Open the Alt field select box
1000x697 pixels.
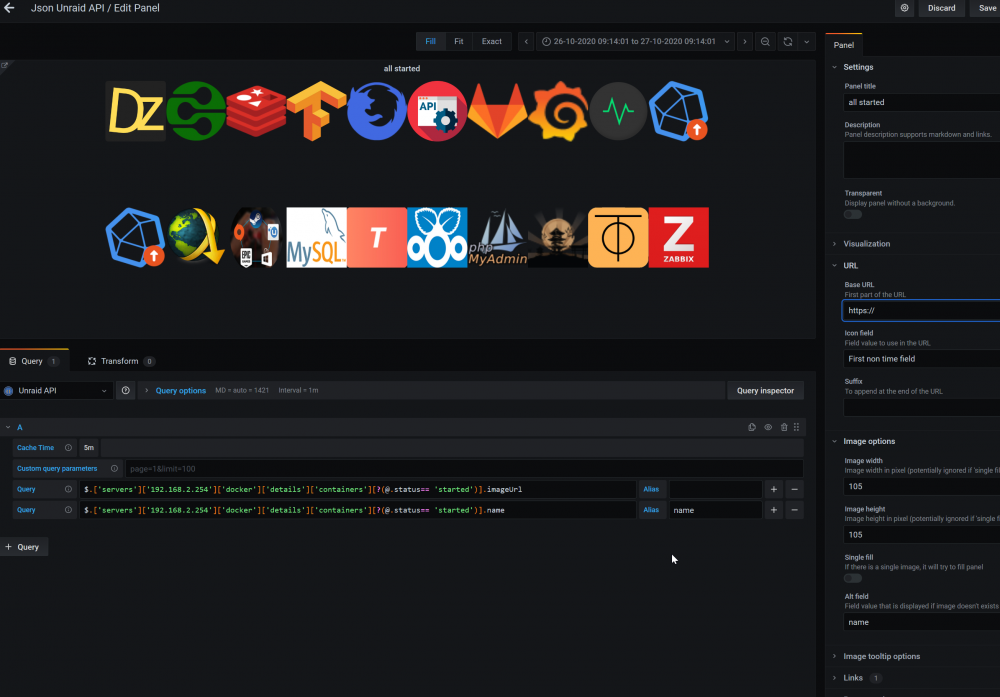pos(922,622)
